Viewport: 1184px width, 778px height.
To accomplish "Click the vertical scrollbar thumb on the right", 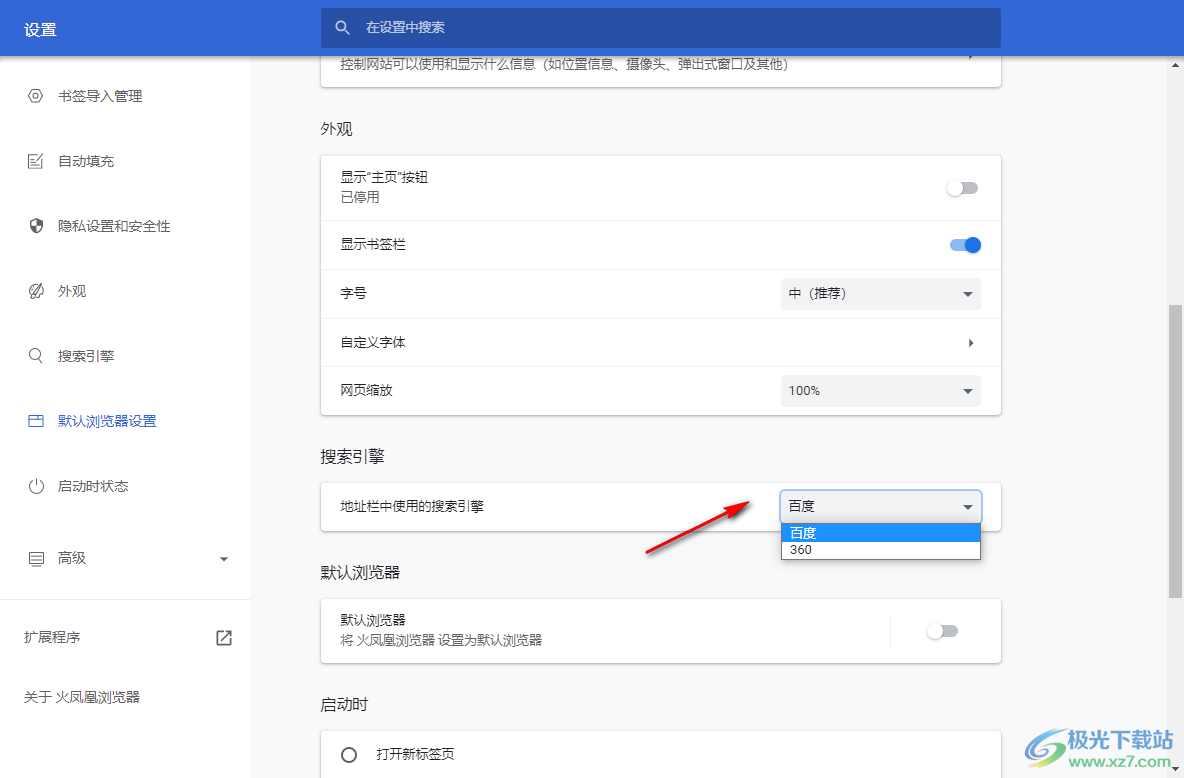I will [x=1175, y=451].
